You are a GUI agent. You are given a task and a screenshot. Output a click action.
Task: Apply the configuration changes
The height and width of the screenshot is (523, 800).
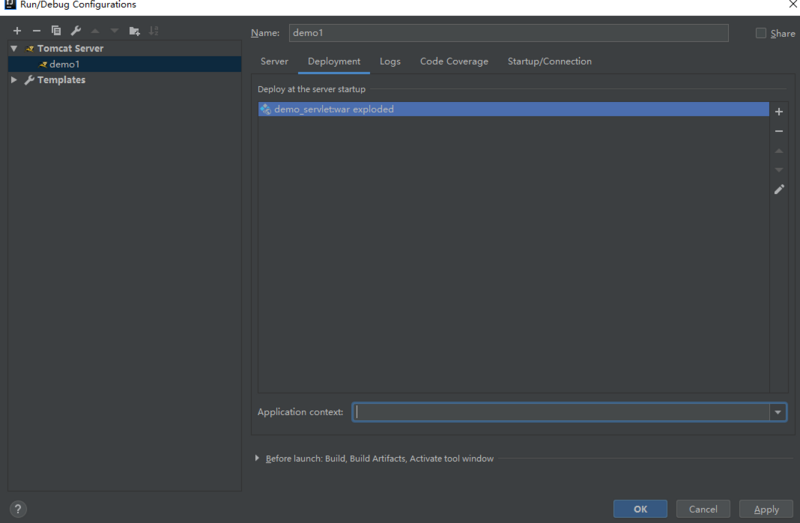pos(766,509)
